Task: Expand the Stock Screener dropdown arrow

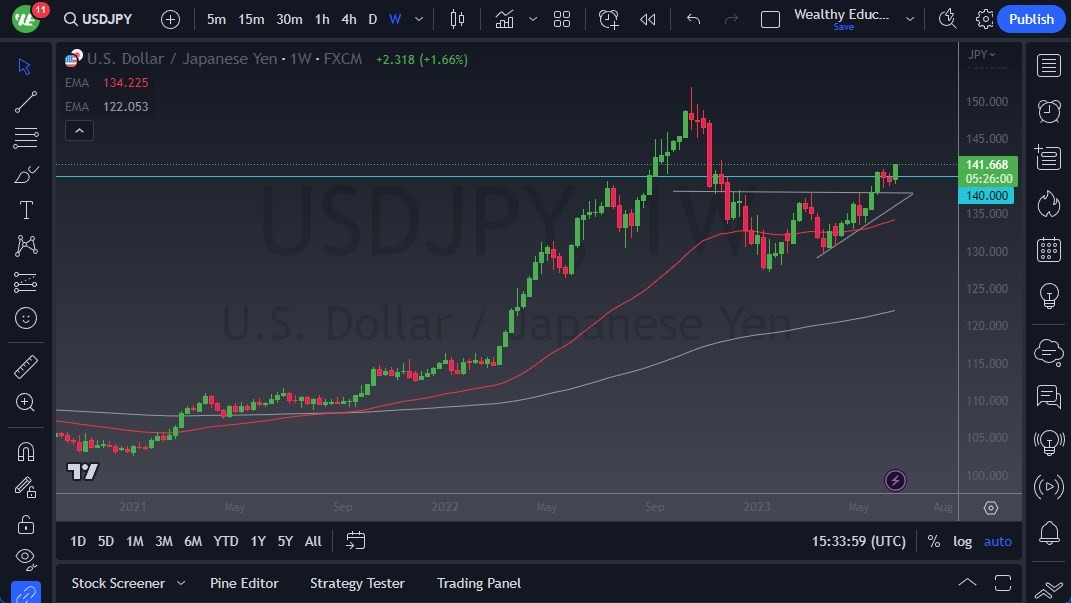Action: [x=181, y=583]
